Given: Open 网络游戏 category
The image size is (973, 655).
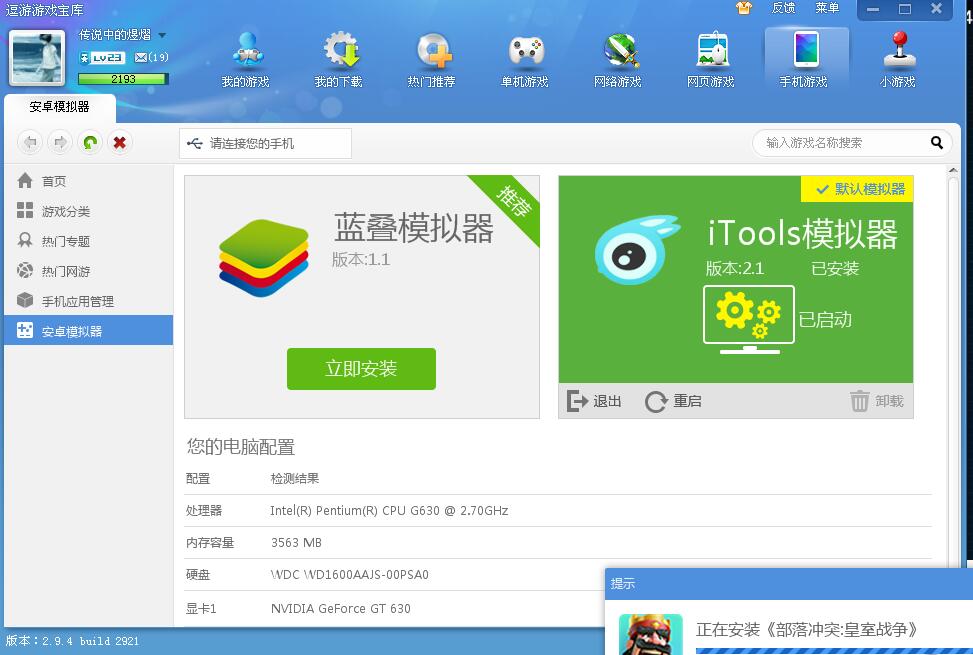Looking at the screenshot, I should (x=617, y=61).
